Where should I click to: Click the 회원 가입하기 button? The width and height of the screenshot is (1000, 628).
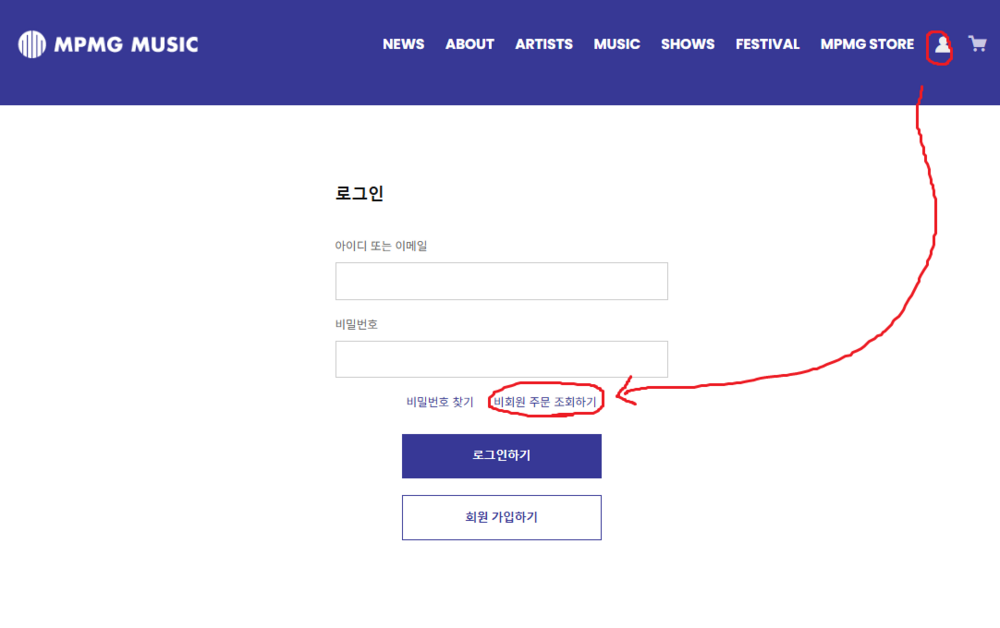[x=501, y=517]
